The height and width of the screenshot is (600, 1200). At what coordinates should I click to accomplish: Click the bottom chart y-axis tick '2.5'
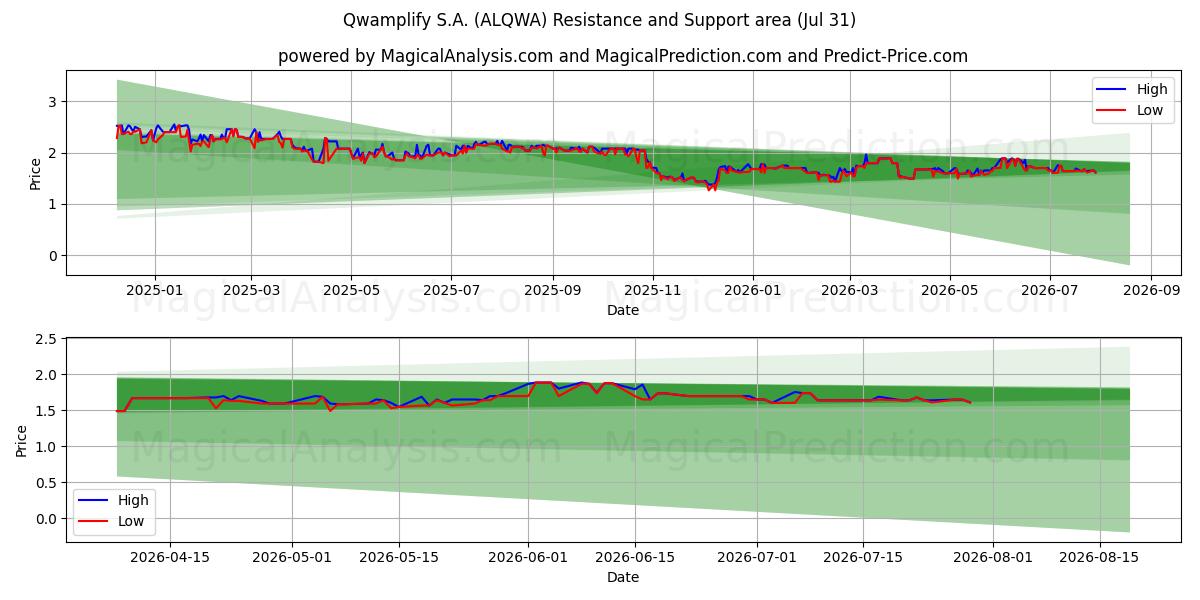click(x=47, y=340)
